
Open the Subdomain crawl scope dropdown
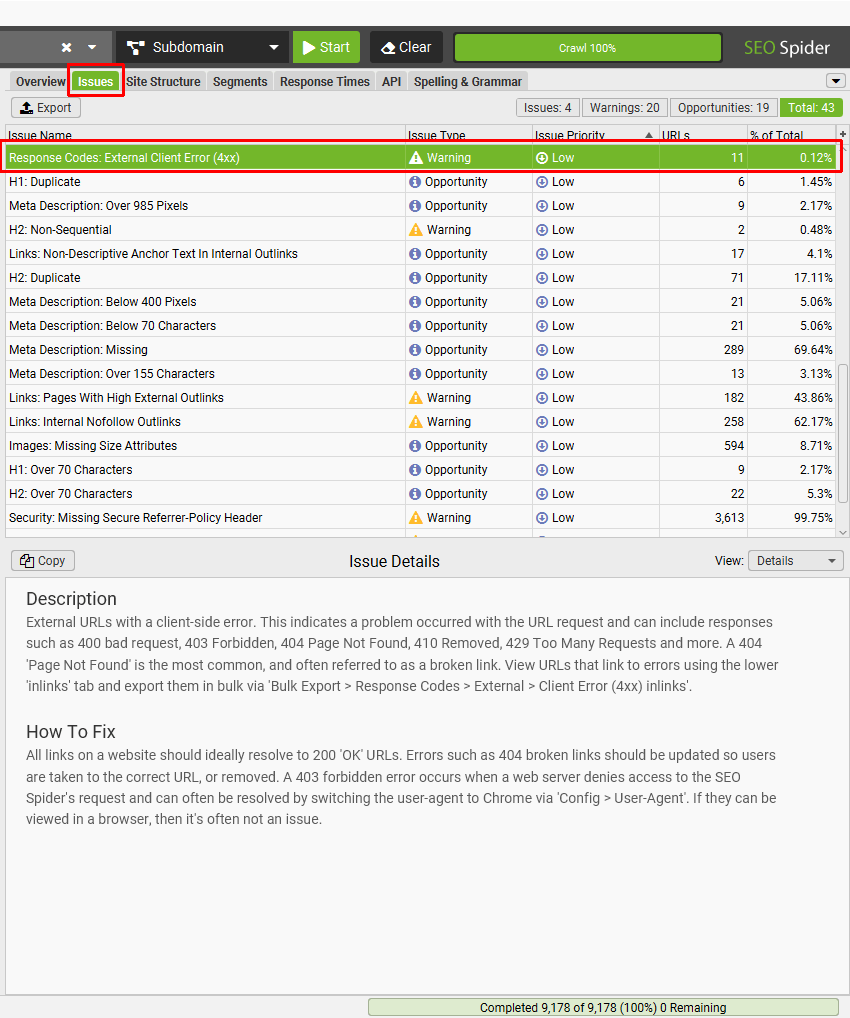pos(272,46)
